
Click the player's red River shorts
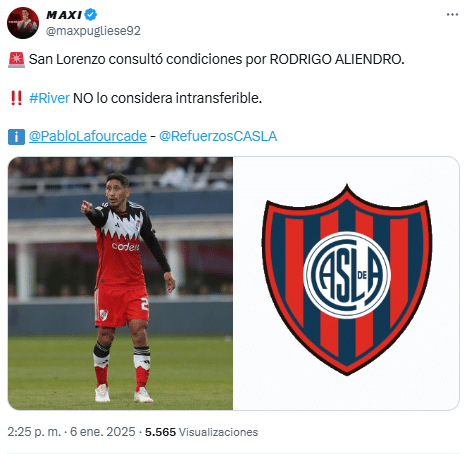coord(121,305)
